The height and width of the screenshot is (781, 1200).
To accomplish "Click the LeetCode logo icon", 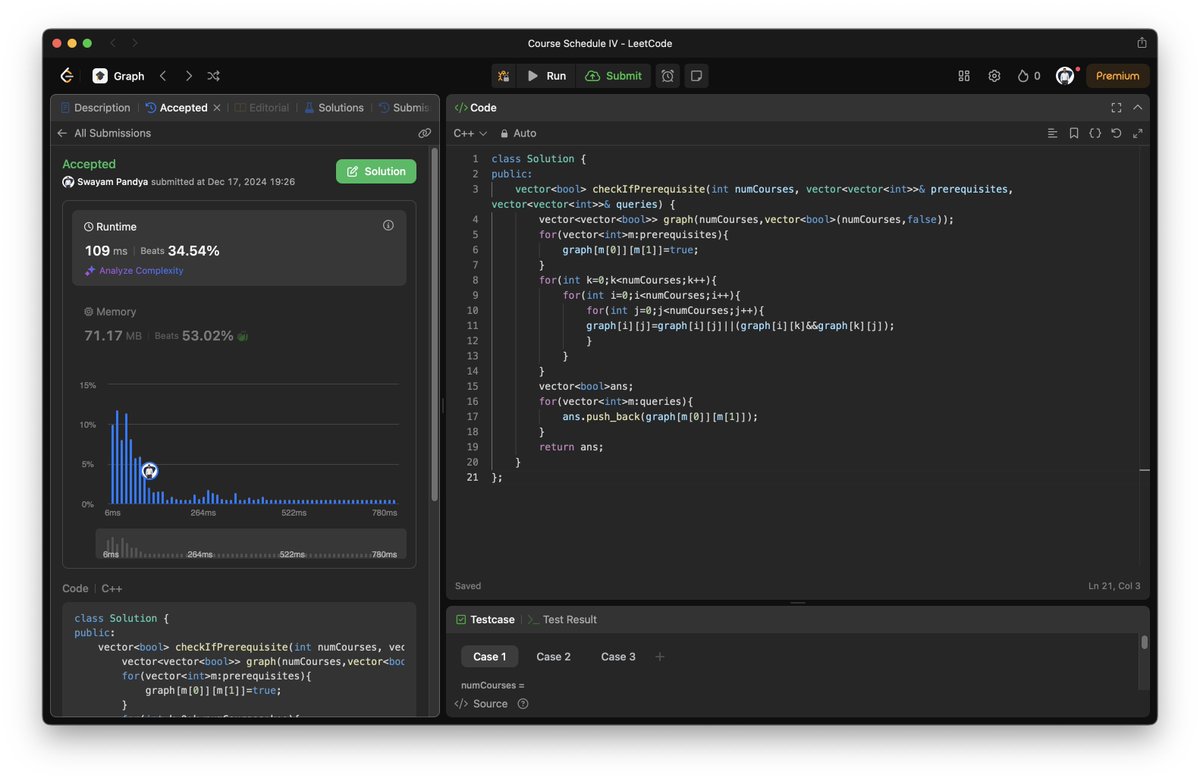I will tap(67, 76).
